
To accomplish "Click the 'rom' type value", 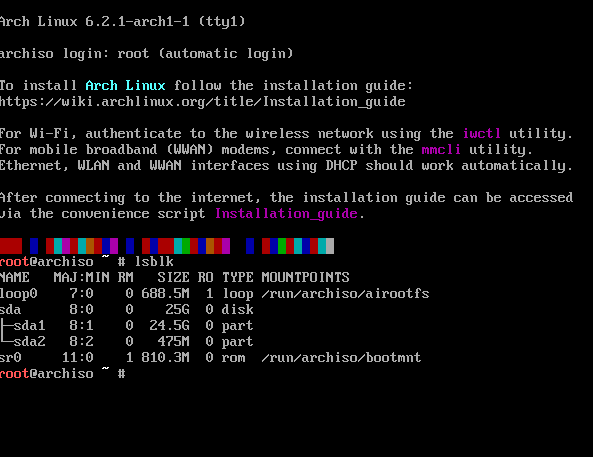I will pos(233,358).
